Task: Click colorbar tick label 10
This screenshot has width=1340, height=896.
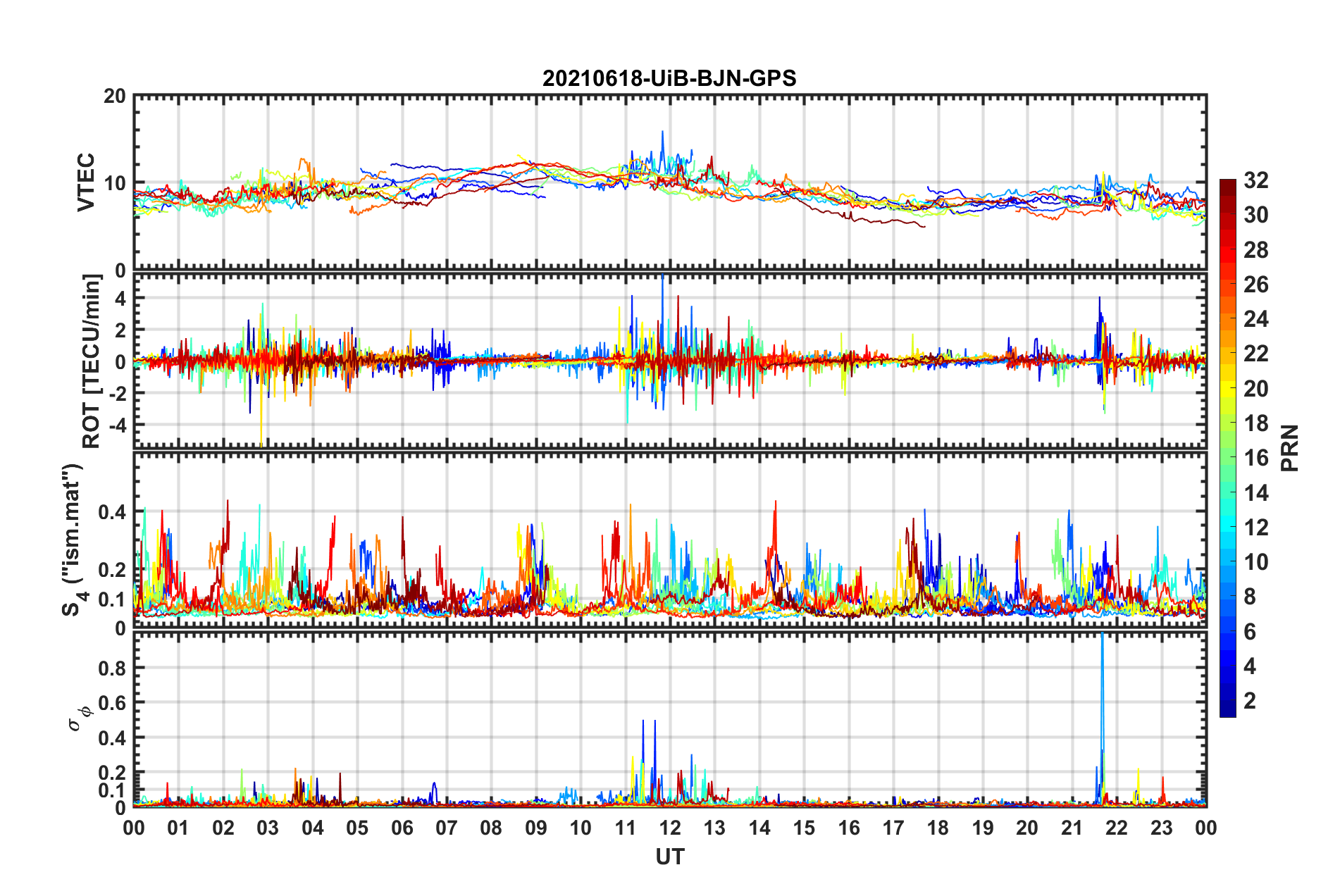Action: click(x=1255, y=562)
